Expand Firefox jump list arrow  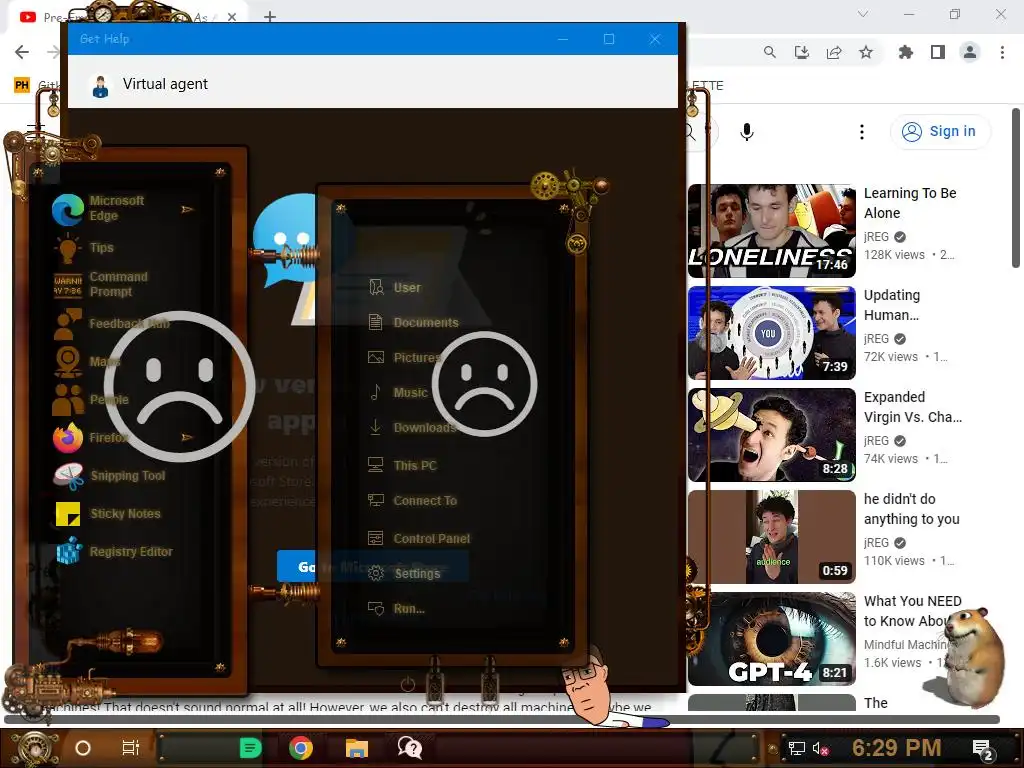click(x=187, y=437)
